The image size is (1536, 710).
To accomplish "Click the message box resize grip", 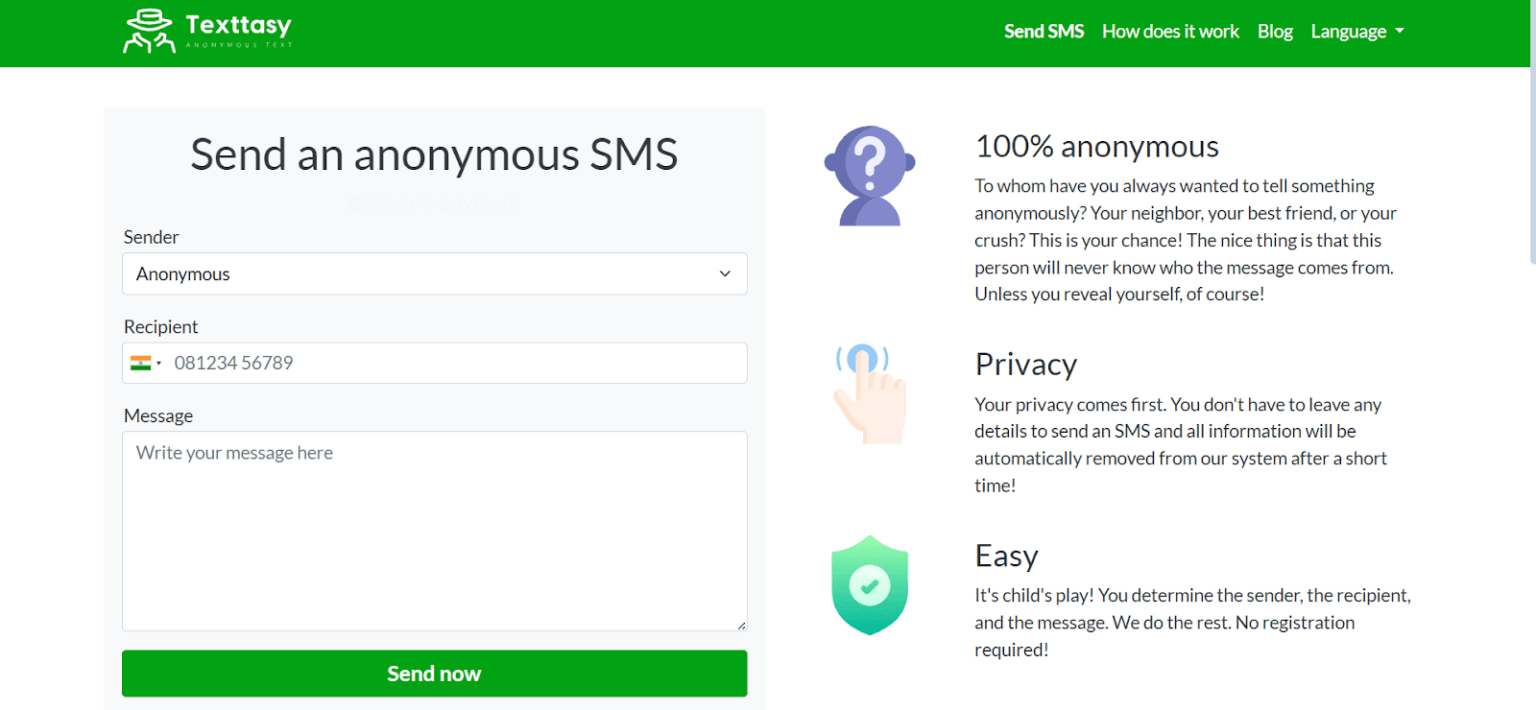I will click(742, 624).
